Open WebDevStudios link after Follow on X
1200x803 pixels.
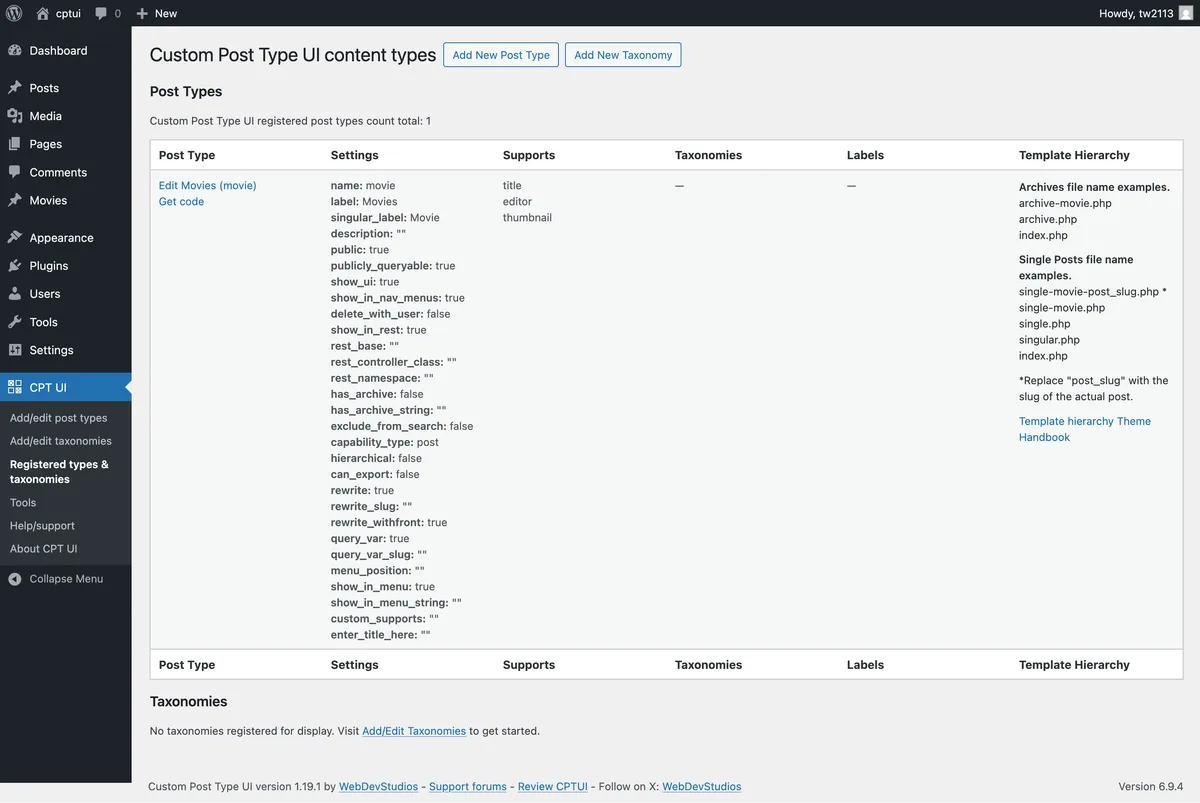[x=702, y=787]
